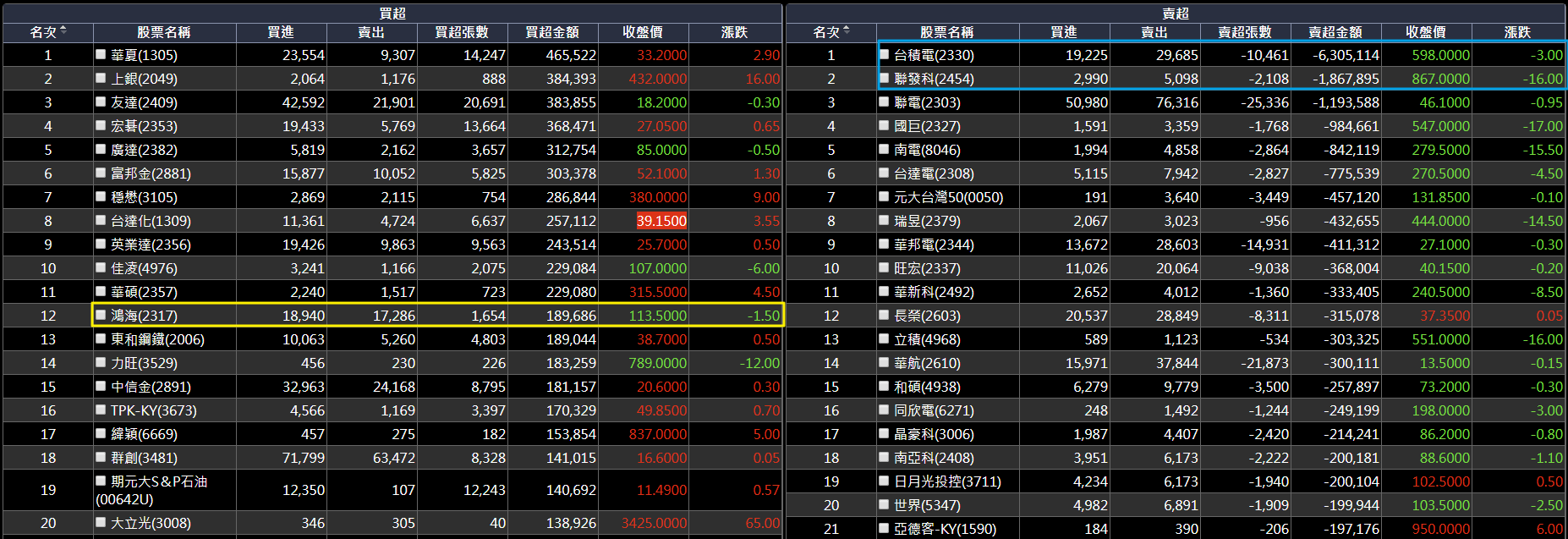Click closing price 598.0000
Screen dimensions: 1568x539
[x=1441, y=55]
